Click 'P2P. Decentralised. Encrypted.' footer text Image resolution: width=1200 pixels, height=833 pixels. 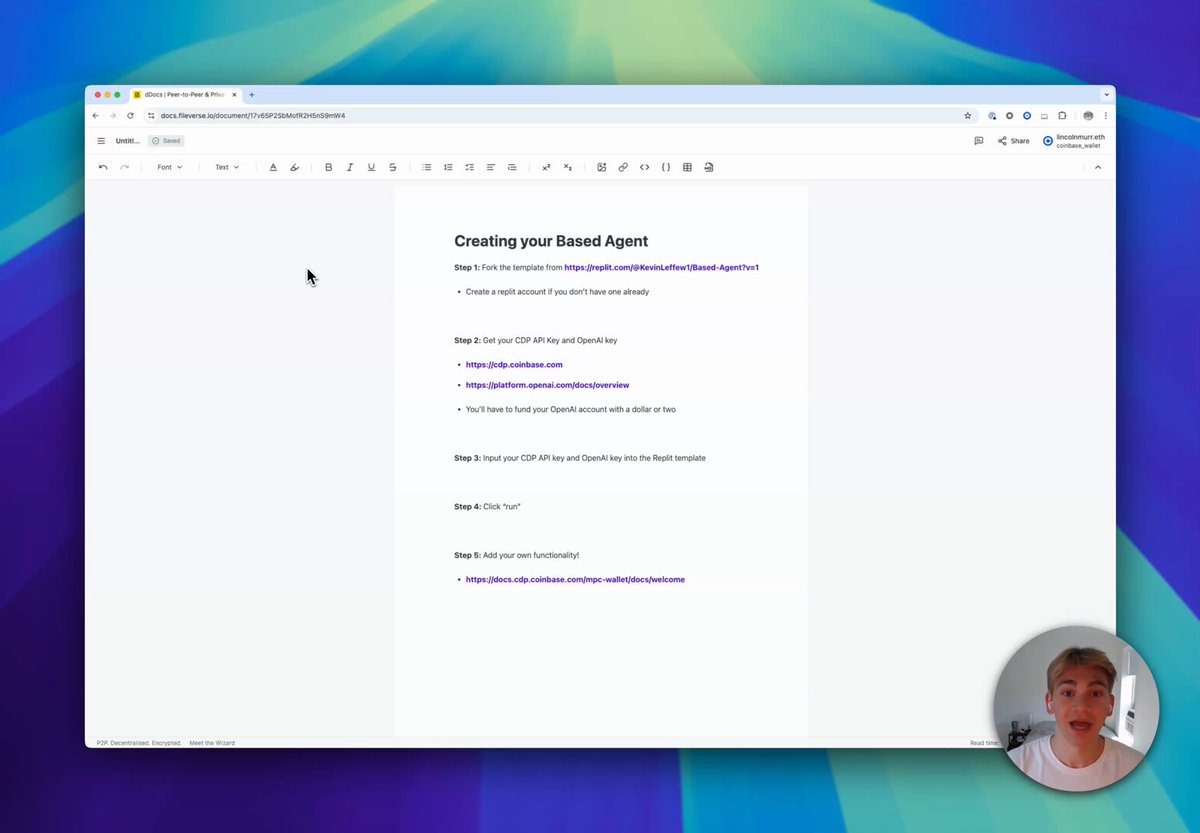coord(139,743)
